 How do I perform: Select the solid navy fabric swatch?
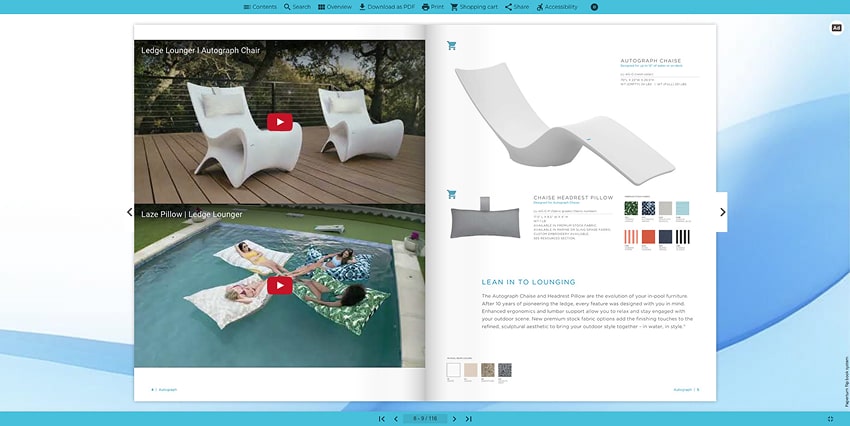pos(665,237)
